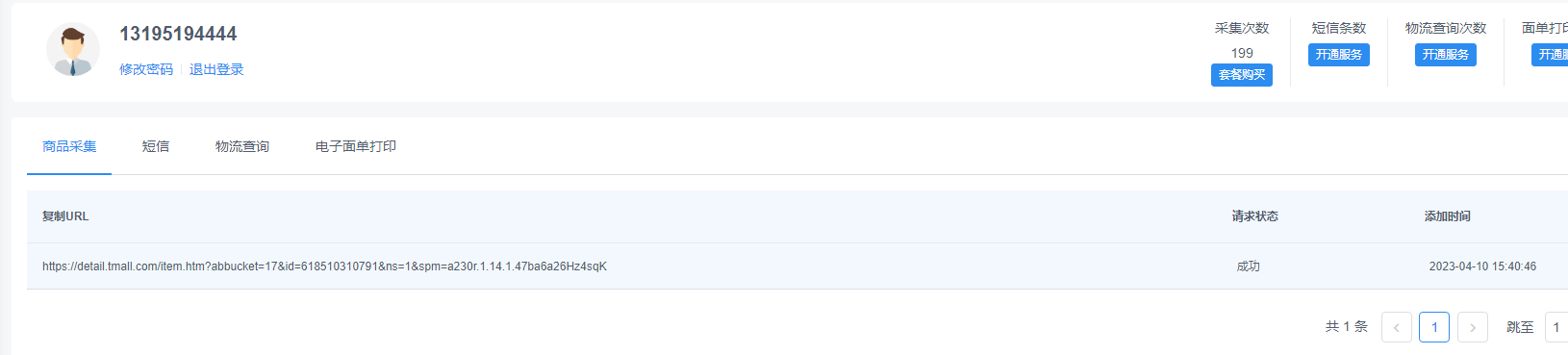The height and width of the screenshot is (355, 1568).
Task: Switch to 商品采集 tab
Action: pos(69,146)
